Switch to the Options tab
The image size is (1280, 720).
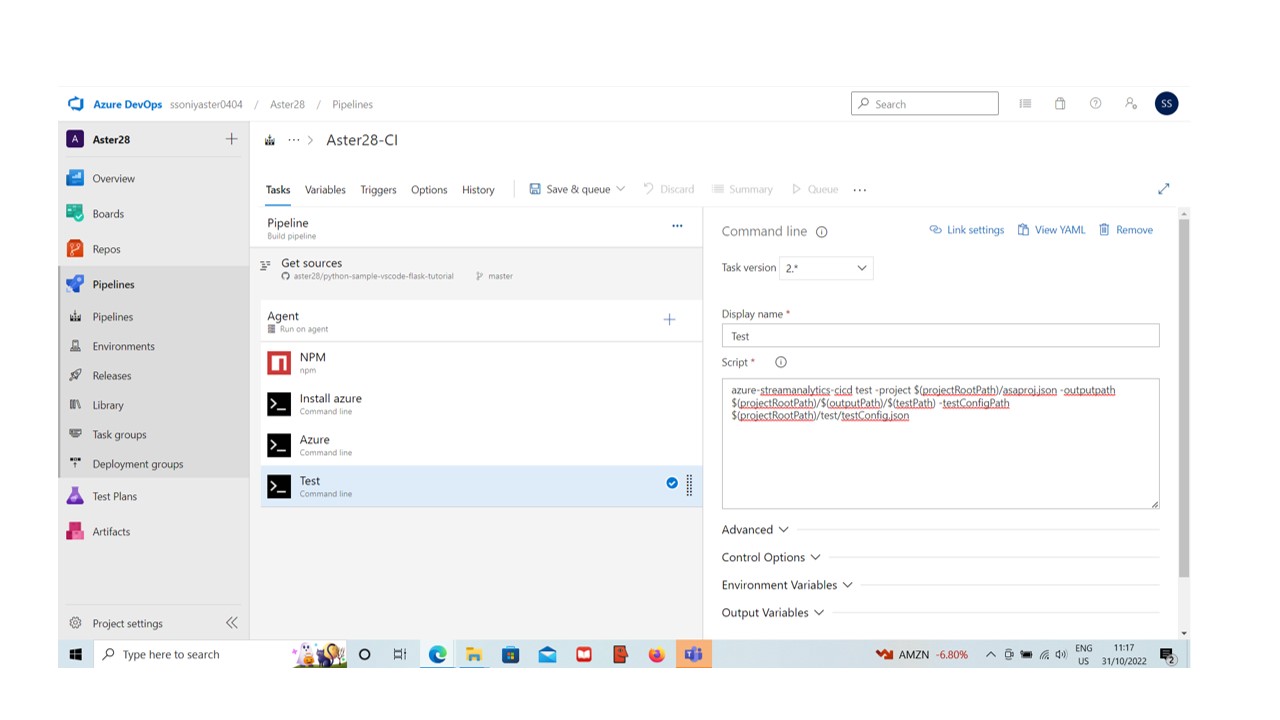[x=429, y=190]
